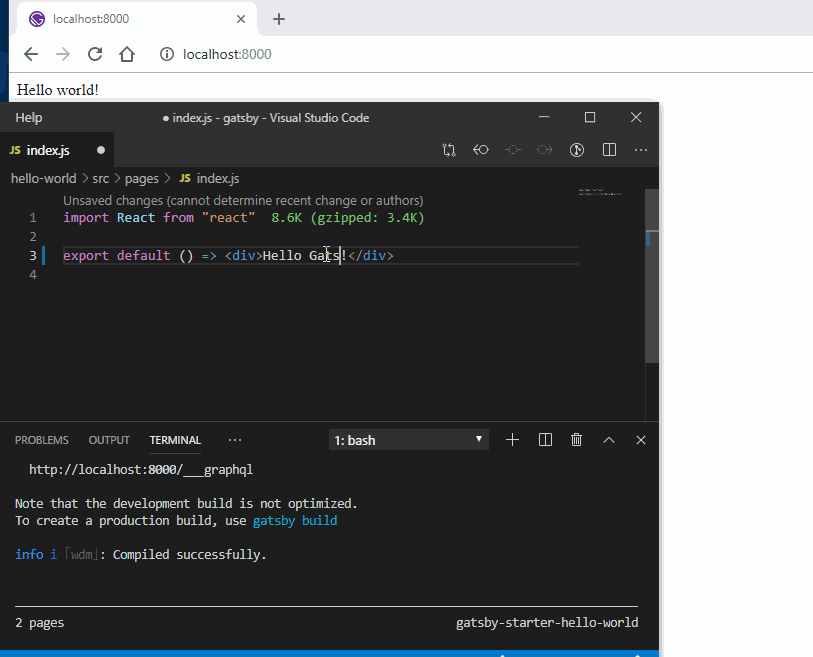This screenshot has height=657, width=813.
Task: Open the localhost graphql link in terminal
Action: (x=140, y=469)
